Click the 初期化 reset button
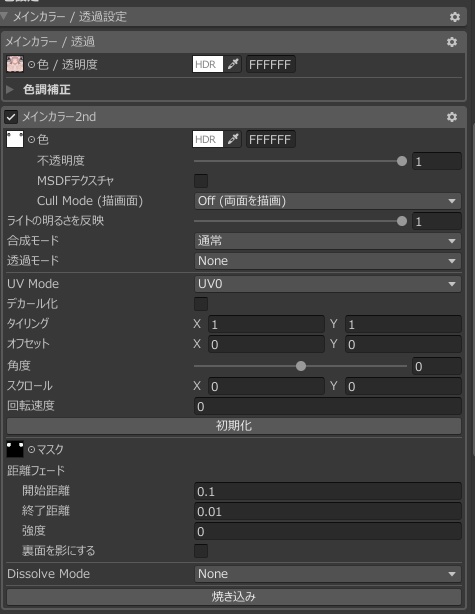 click(234, 426)
